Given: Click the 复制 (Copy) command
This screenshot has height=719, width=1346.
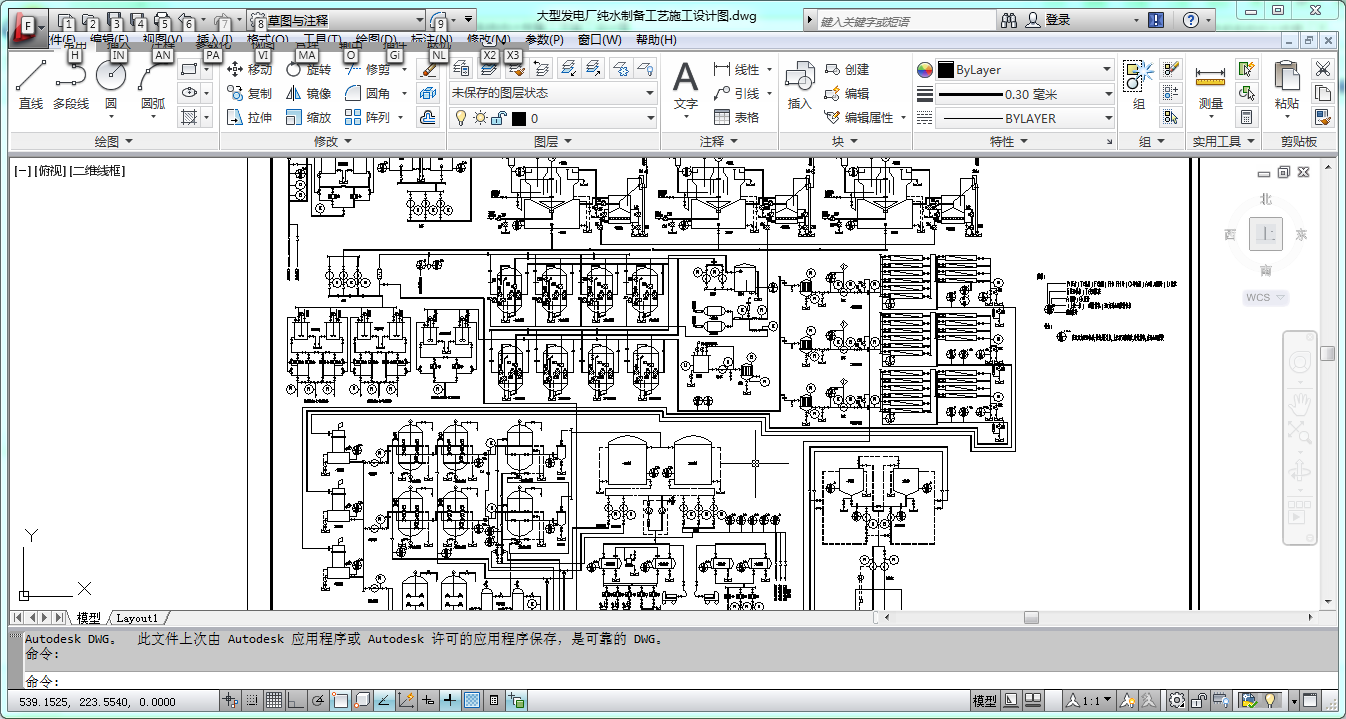Looking at the screenshot, I should pyautogui.click(x=248, y=94).
